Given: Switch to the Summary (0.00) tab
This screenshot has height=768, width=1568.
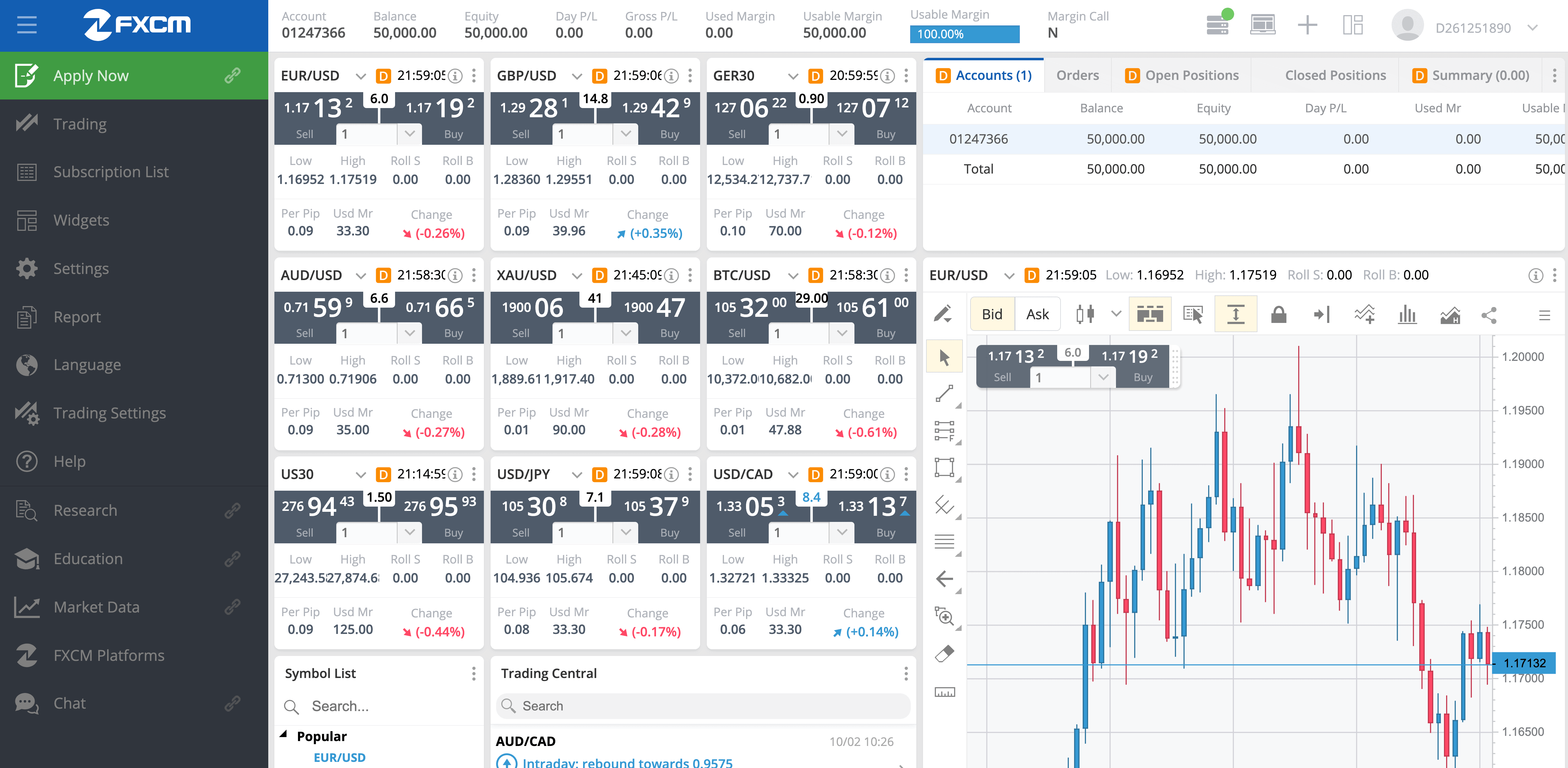Looking at the screenshot, I should [x=1470, y=75].
